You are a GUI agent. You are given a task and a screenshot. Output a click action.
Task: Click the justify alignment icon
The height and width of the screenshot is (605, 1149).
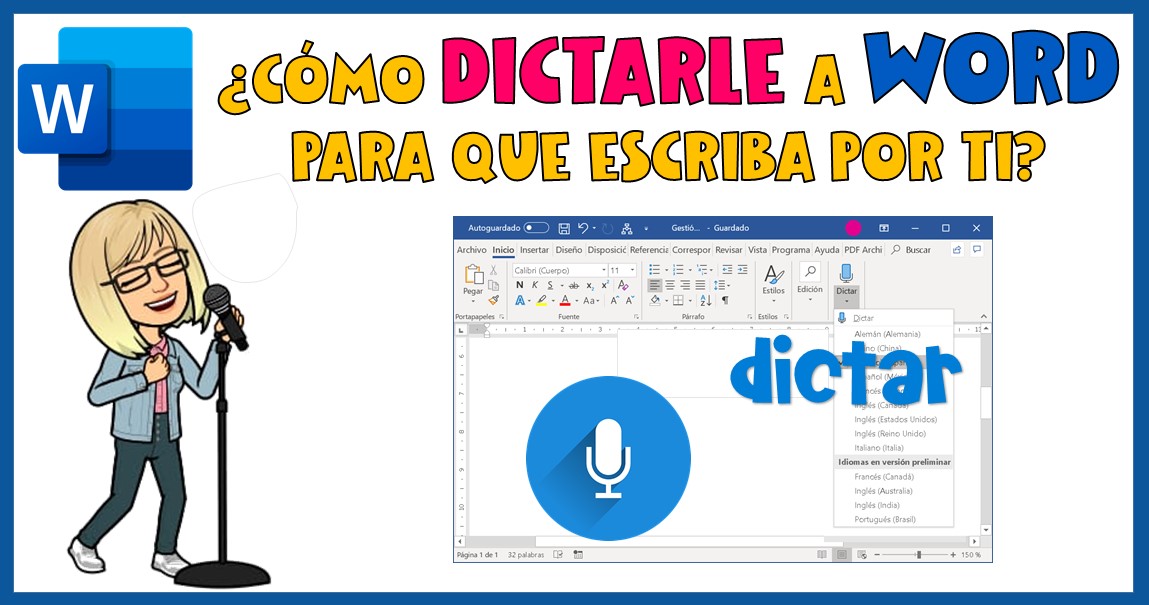[701, 285]
